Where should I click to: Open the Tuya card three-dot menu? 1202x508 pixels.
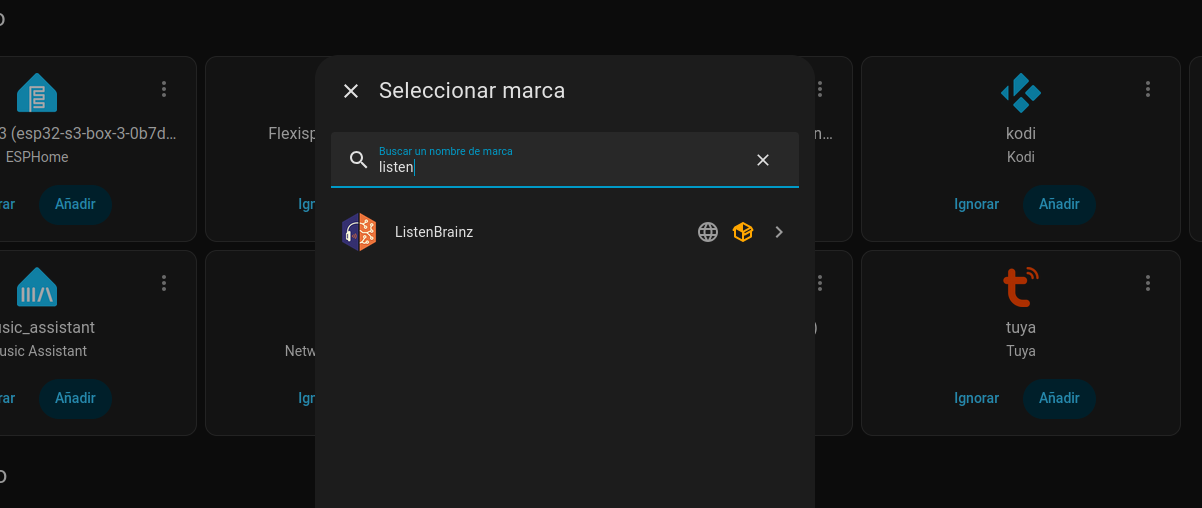[1148, 283]
